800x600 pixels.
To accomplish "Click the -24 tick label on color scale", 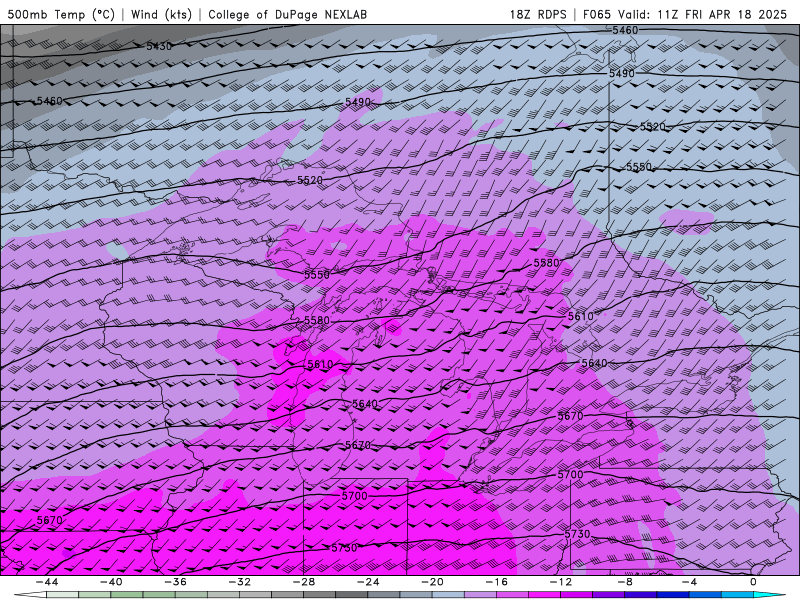I will click(x=368, y=582).
